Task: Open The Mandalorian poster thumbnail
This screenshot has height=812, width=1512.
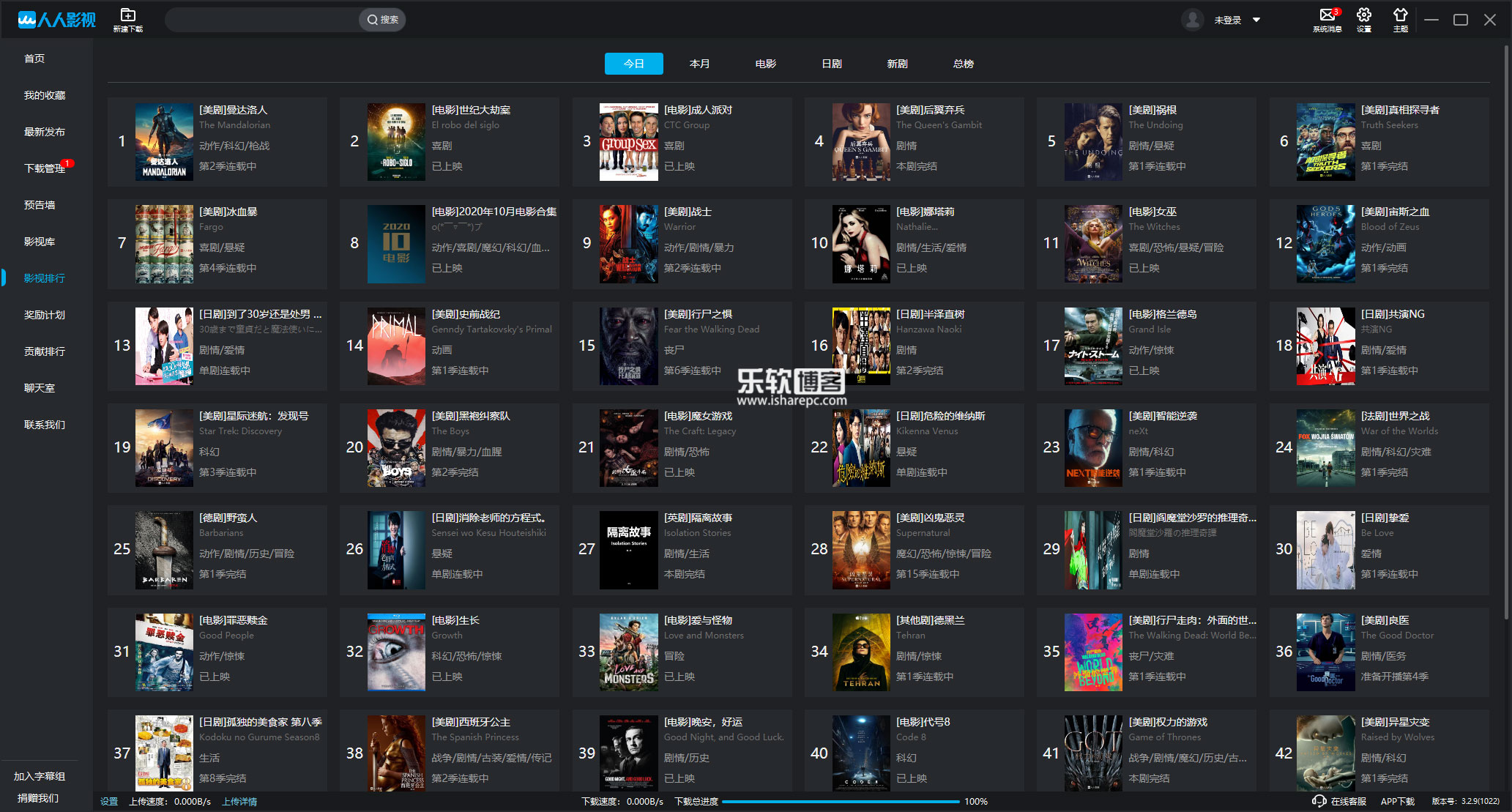Action: pos(164,141)
